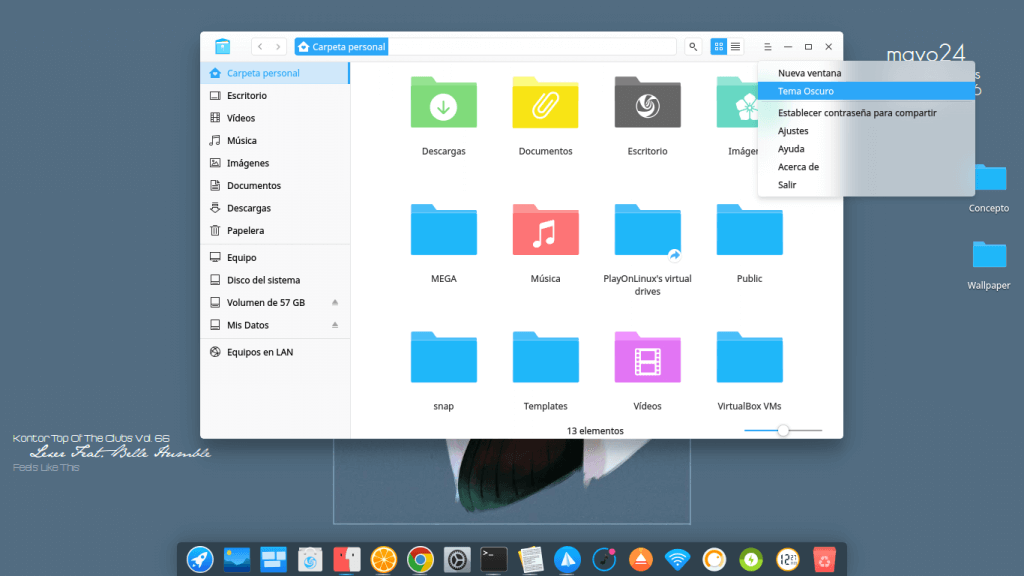Open the hamburger main menu
This screenshot has height=576, width=1024.
click(x=767, y=47)
